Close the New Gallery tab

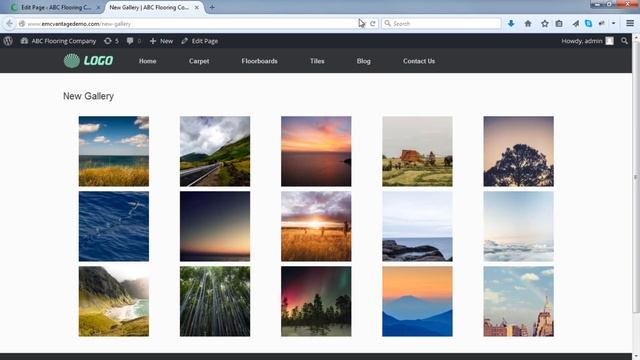[x=197, y=7]
